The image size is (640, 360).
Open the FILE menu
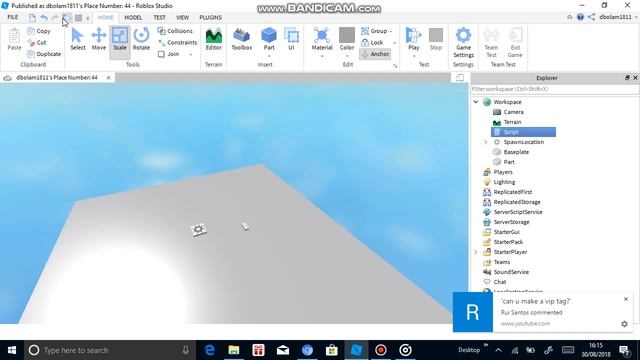click(x=13, y=17)
